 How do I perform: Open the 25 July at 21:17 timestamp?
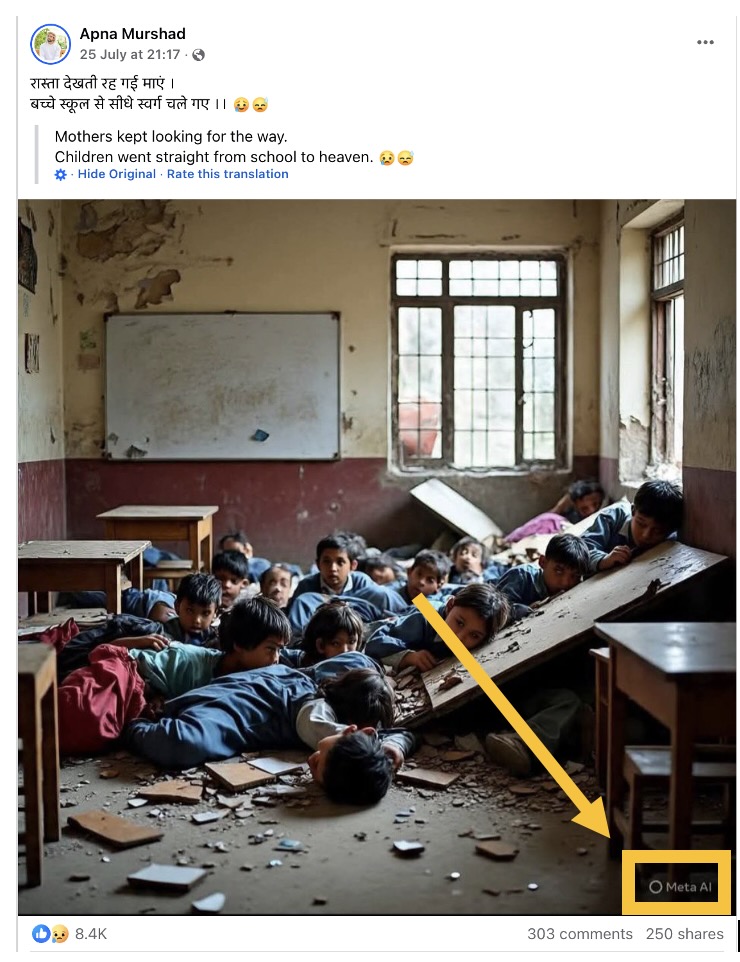129,55
